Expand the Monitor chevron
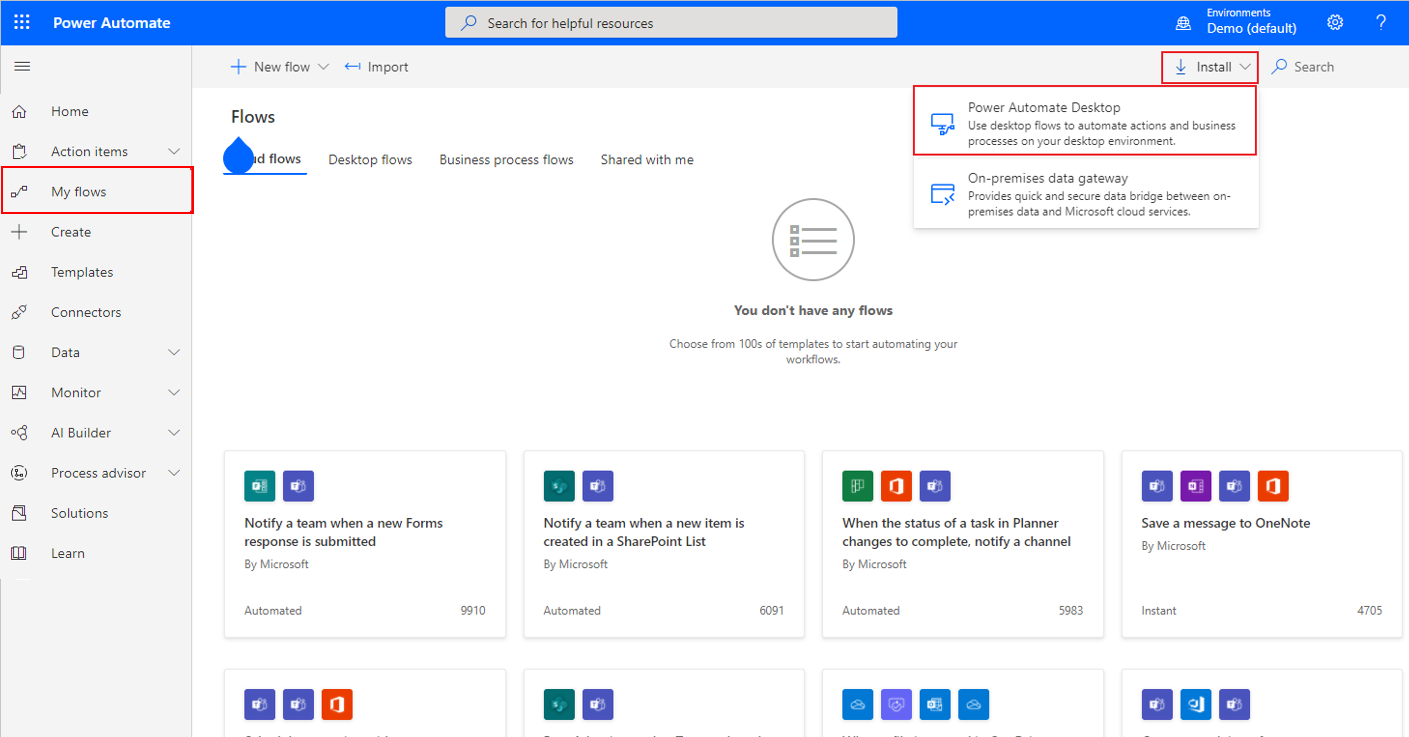The height and width of the screenshot is (737, 1409). (x=174, y=393)
